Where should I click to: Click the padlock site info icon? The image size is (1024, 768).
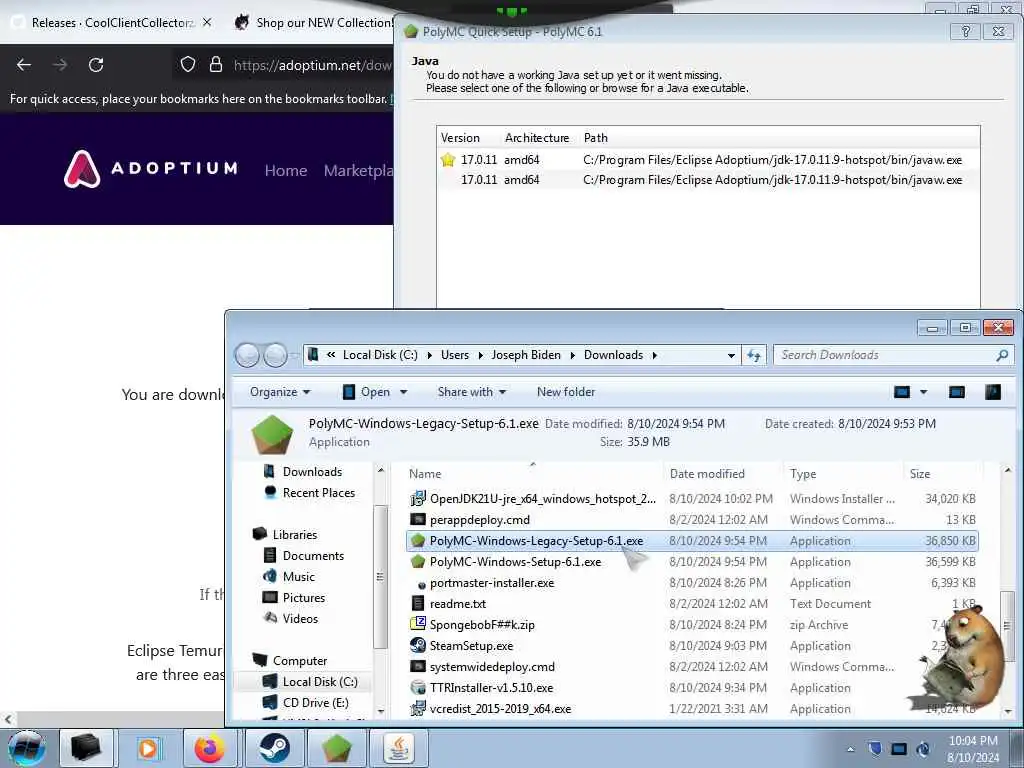point(216,65)
